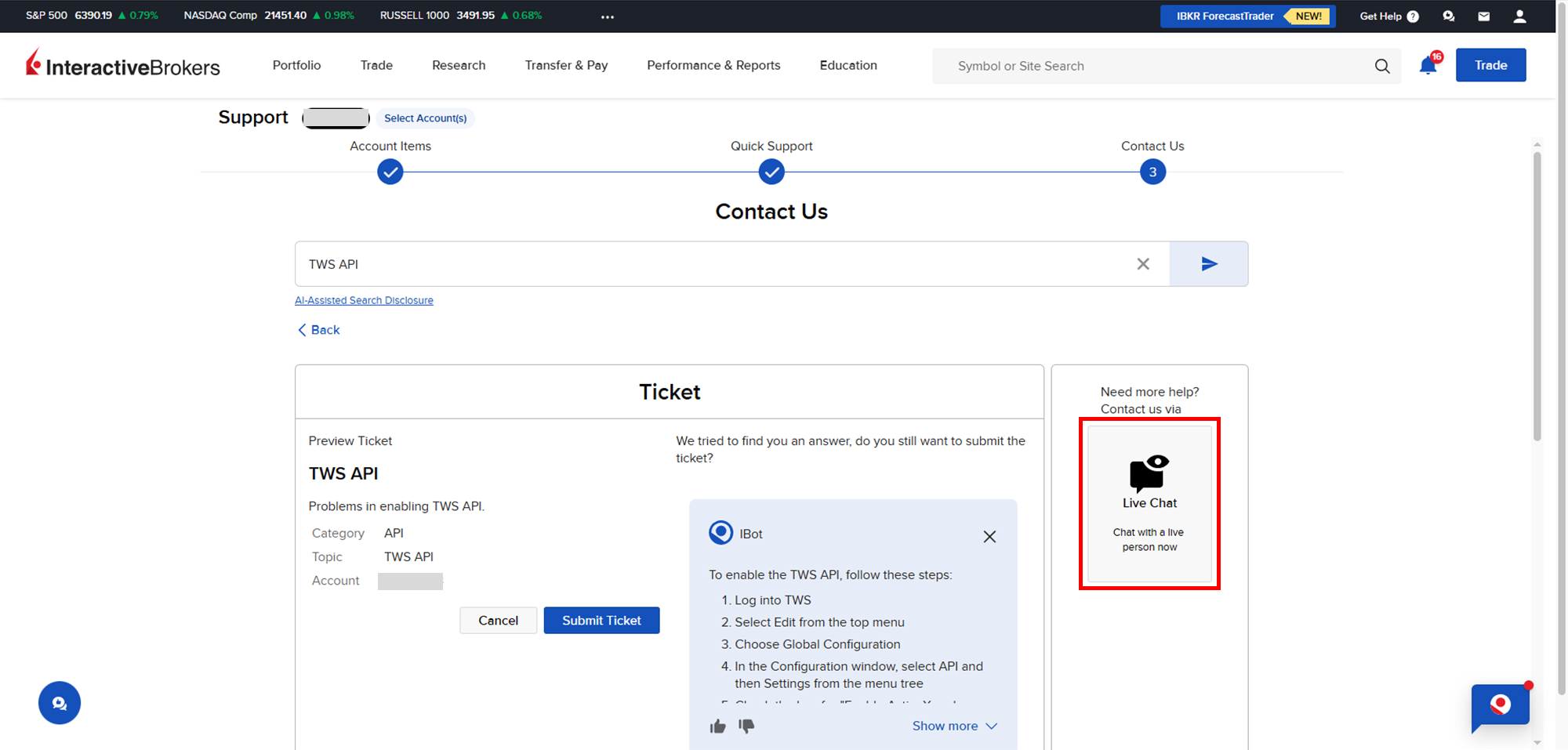
Task: Open the AI-Assisted Search Disclosure link
Action: [364, 301]
